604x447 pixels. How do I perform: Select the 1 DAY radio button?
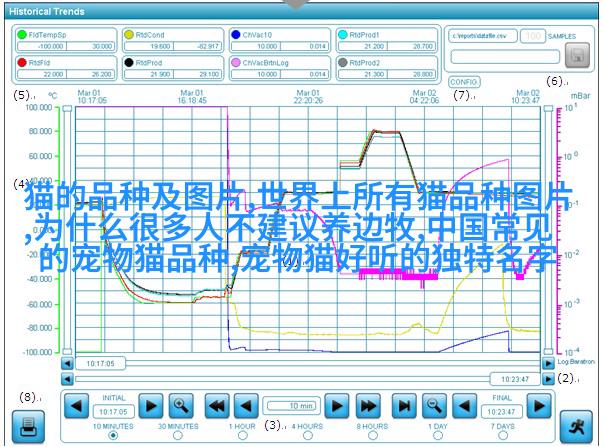438,435
